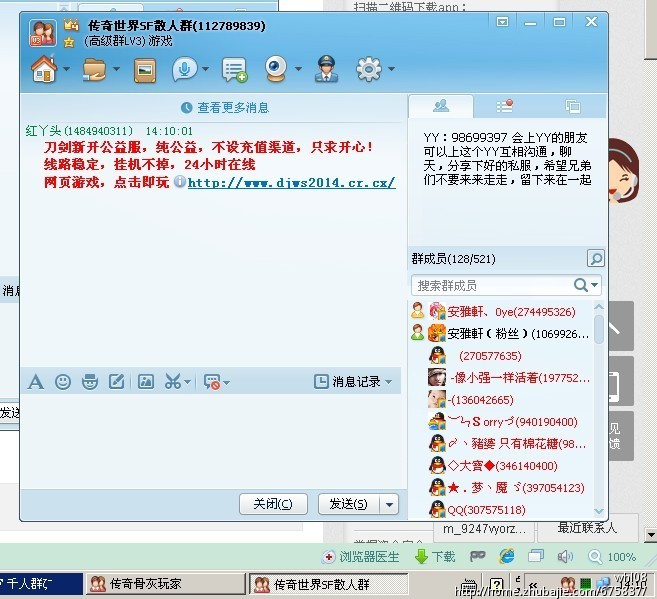Expand the home icon dropdown arrow
This screenshot has height=599, width=657.
coord(67,69)
